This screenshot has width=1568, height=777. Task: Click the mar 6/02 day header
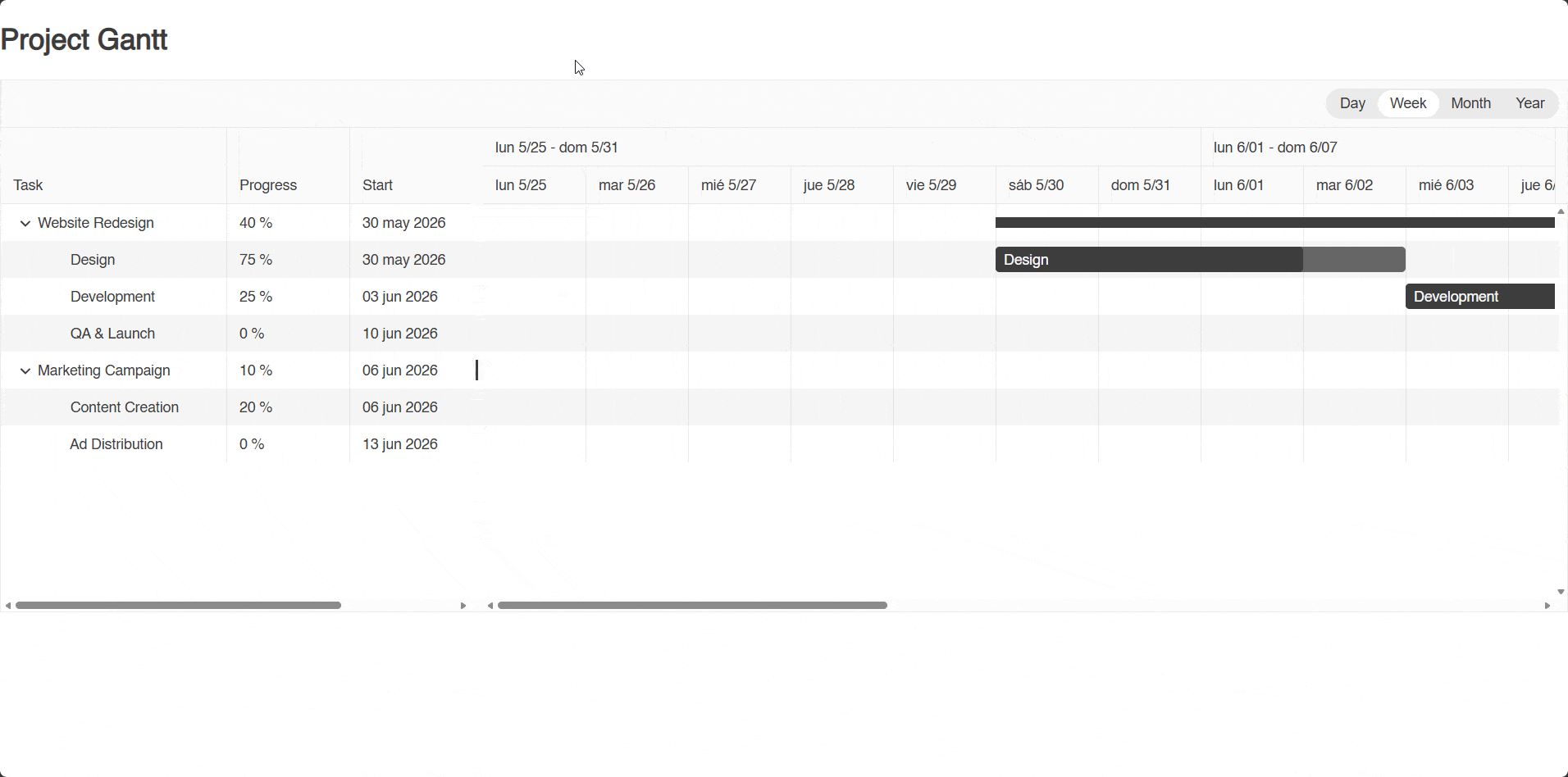[1355, 185]
